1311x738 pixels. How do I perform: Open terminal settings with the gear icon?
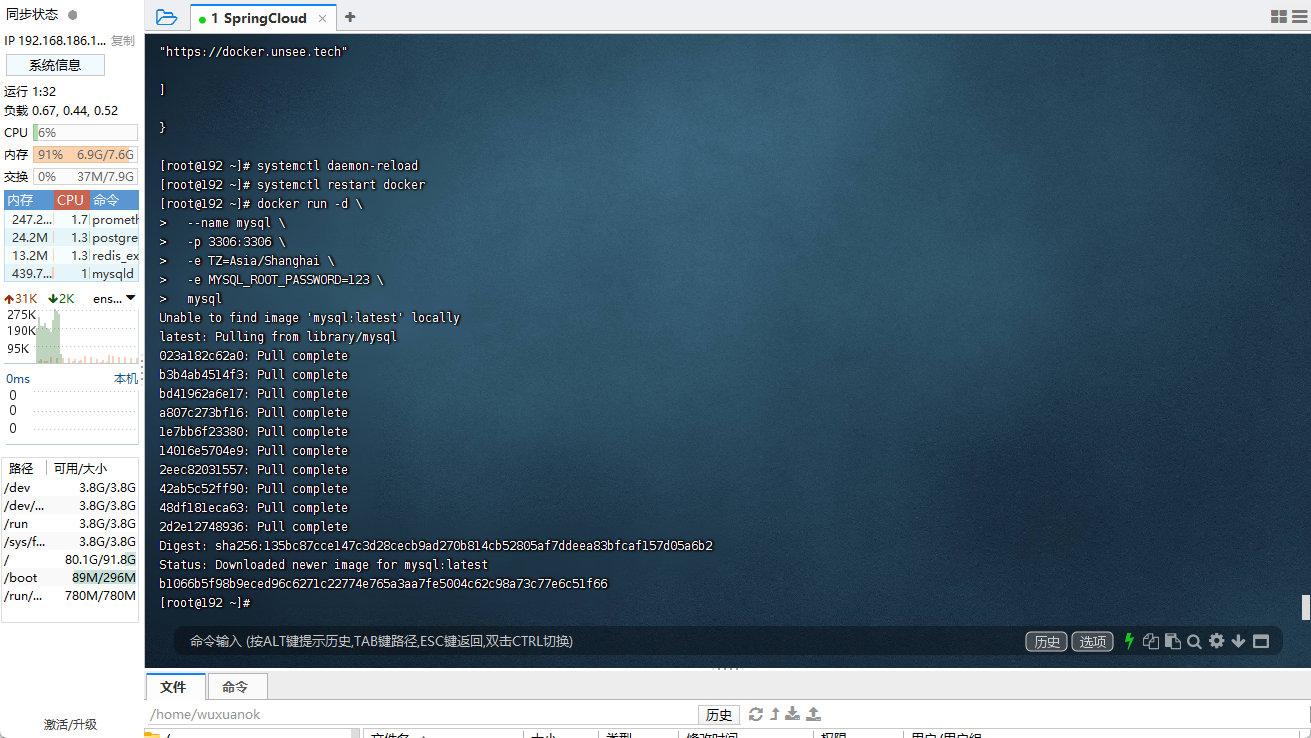point(1216,641)
